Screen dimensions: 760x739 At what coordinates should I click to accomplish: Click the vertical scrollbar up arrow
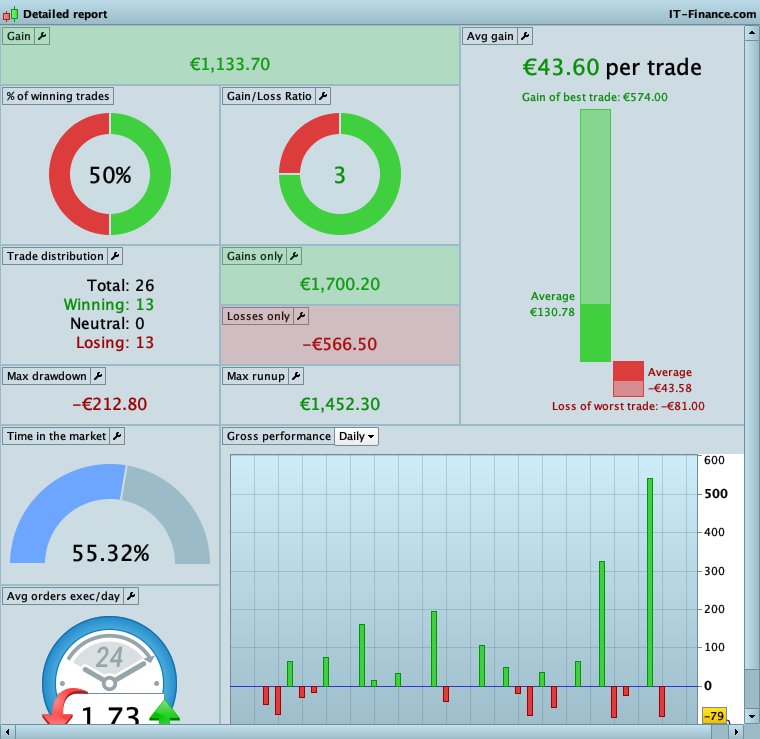752,33
